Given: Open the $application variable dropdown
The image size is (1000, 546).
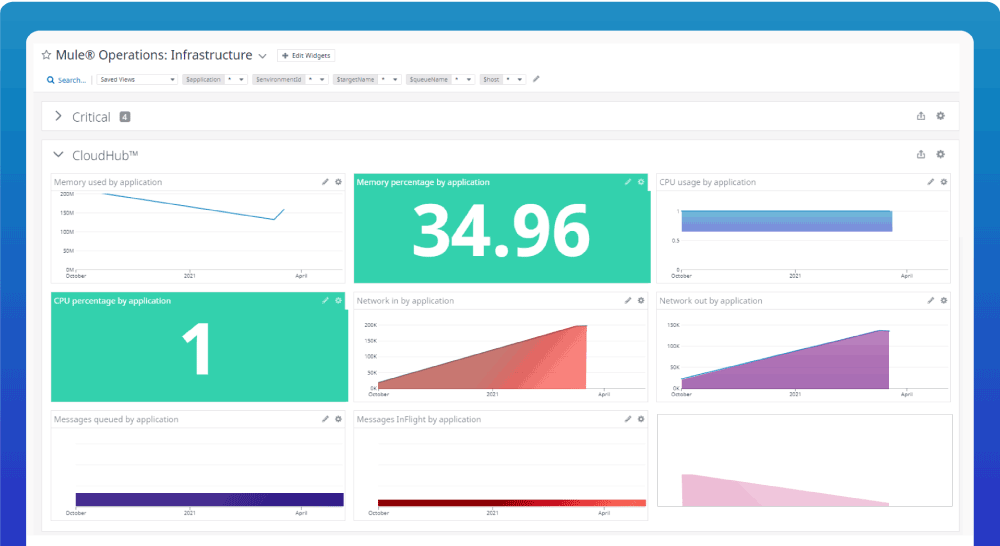Looking at the screenshot, I should 242,80.
